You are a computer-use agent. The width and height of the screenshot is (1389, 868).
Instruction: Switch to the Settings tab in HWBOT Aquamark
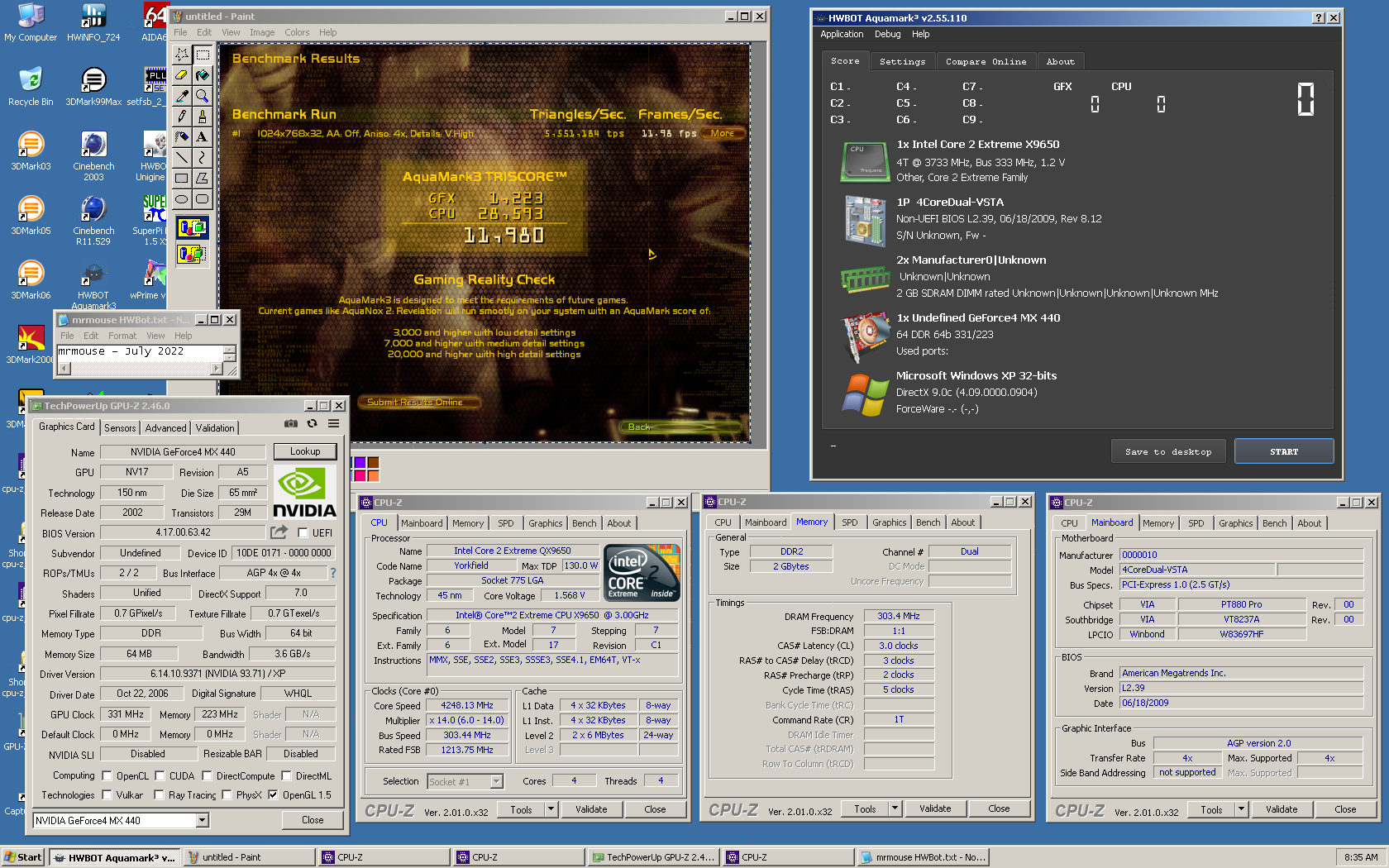tap(902, 61)
